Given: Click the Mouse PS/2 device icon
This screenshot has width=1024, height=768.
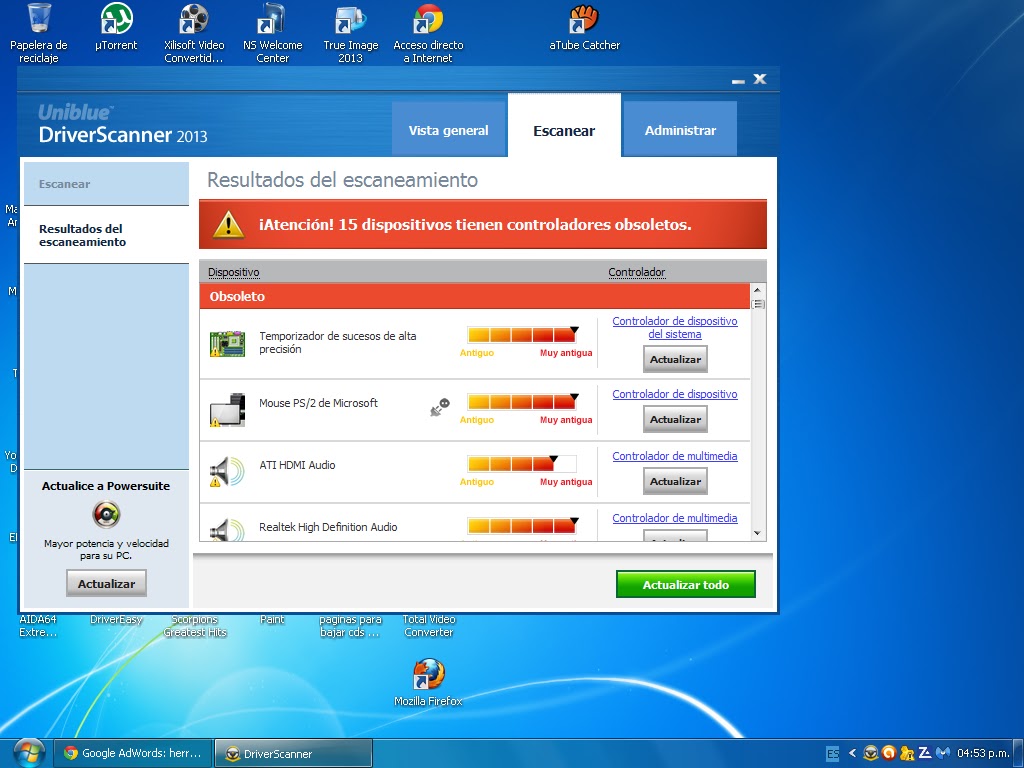Looking at the screenshot, I should [x=227, y=410].
